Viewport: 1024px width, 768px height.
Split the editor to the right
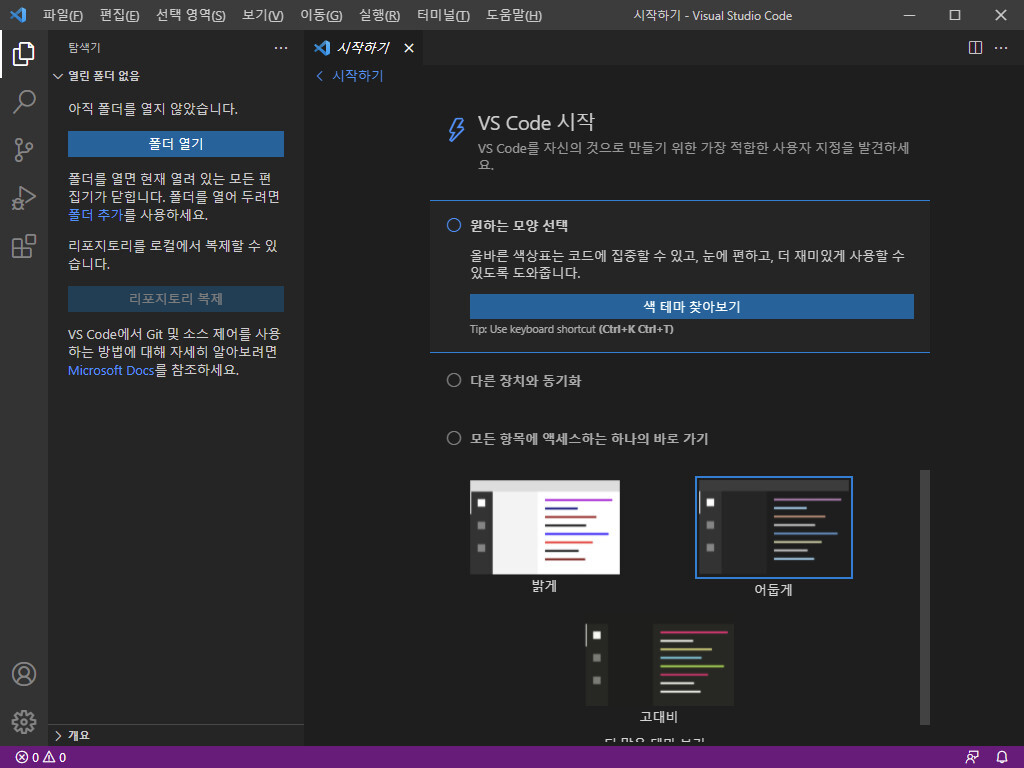(x=975, y=48)
